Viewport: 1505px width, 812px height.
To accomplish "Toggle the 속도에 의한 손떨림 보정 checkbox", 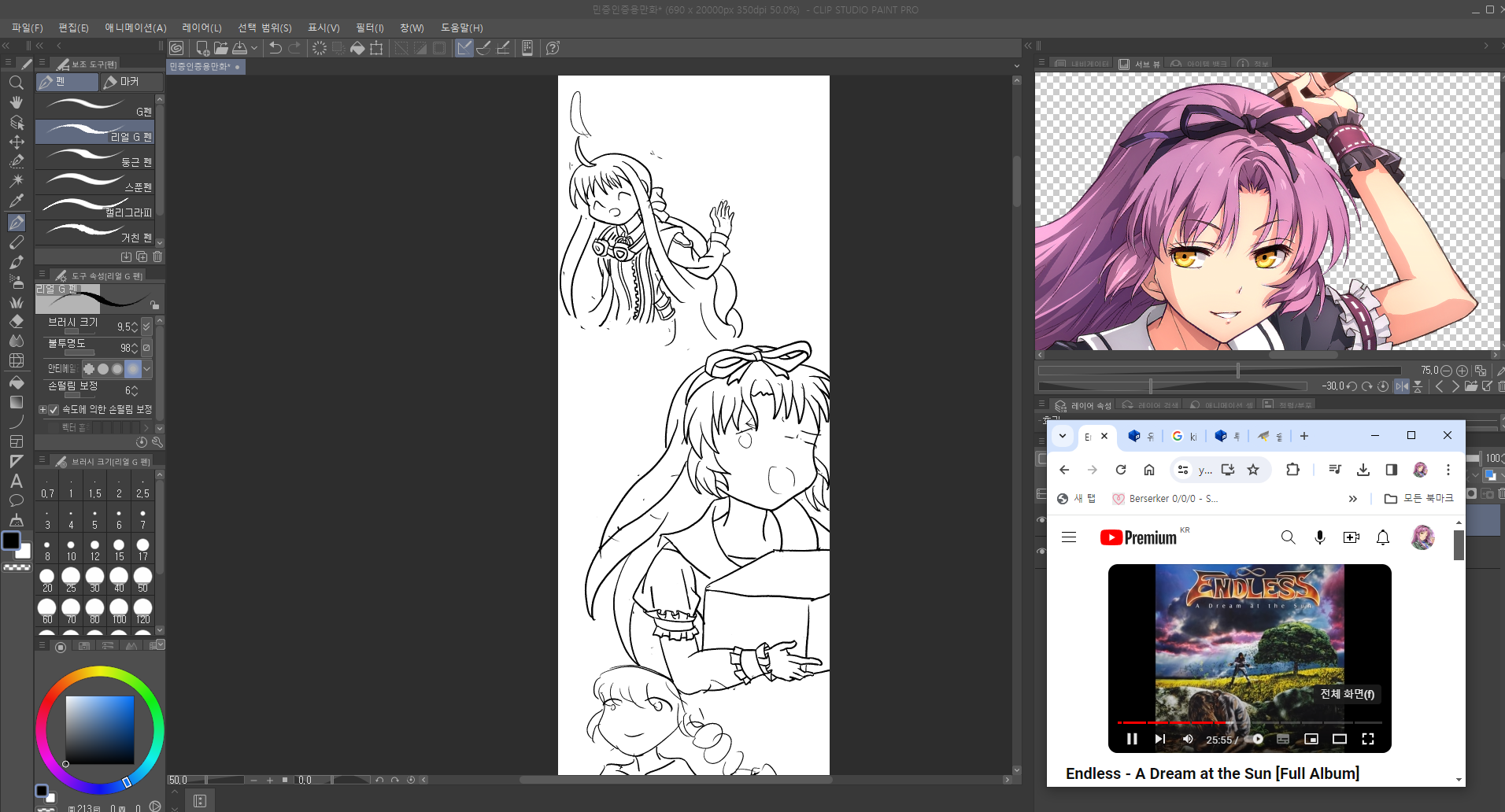I will pyautogui.click(x=54, y=410).
